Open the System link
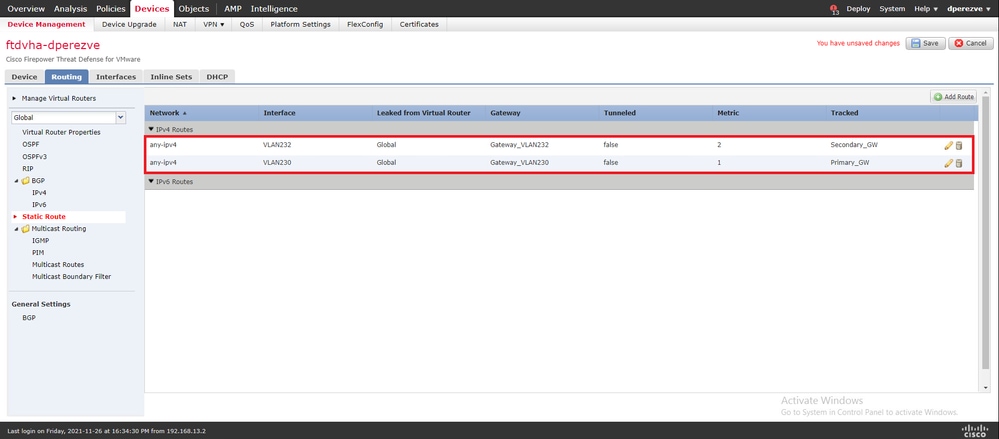Image resolution: width=999 pixels, height=439 pixels. [x=892, y=9]
